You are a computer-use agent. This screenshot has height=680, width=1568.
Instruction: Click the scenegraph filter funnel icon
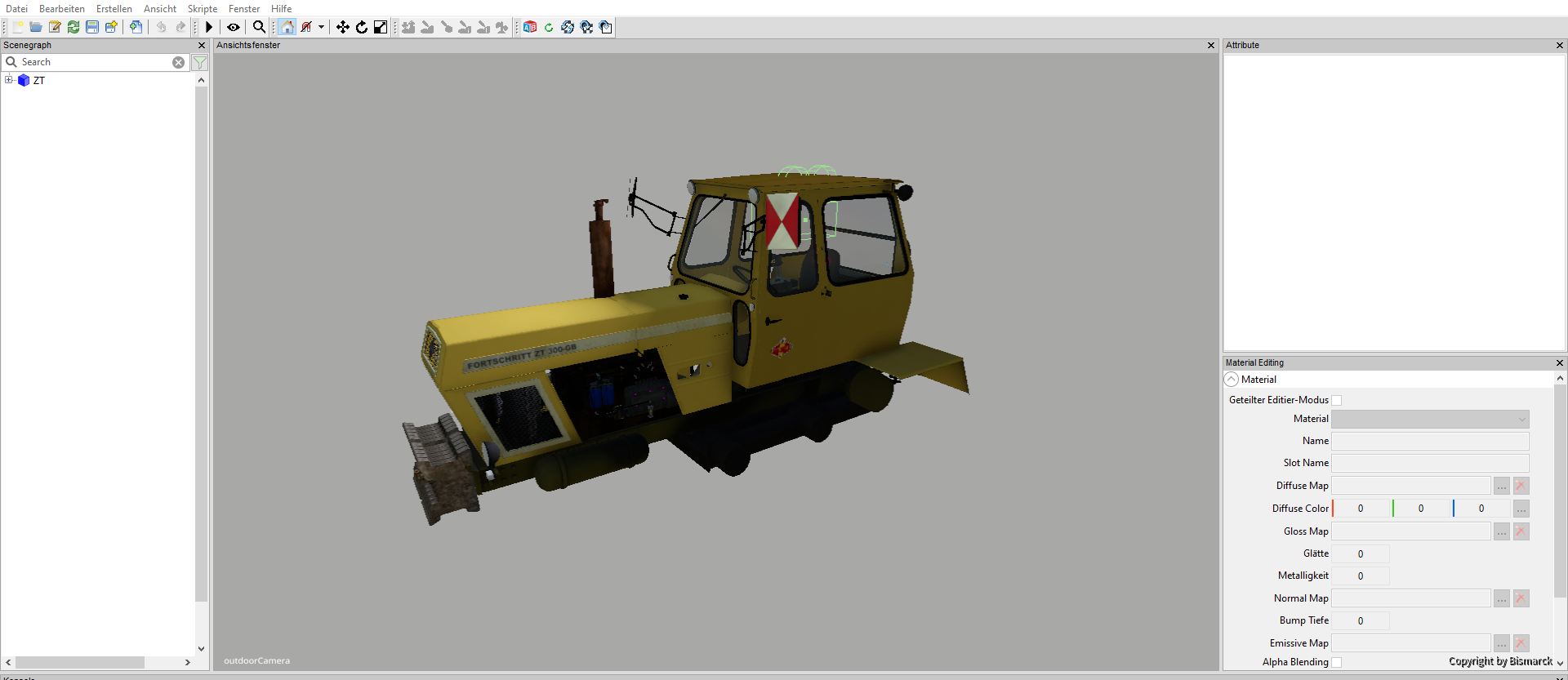point(200,62)
